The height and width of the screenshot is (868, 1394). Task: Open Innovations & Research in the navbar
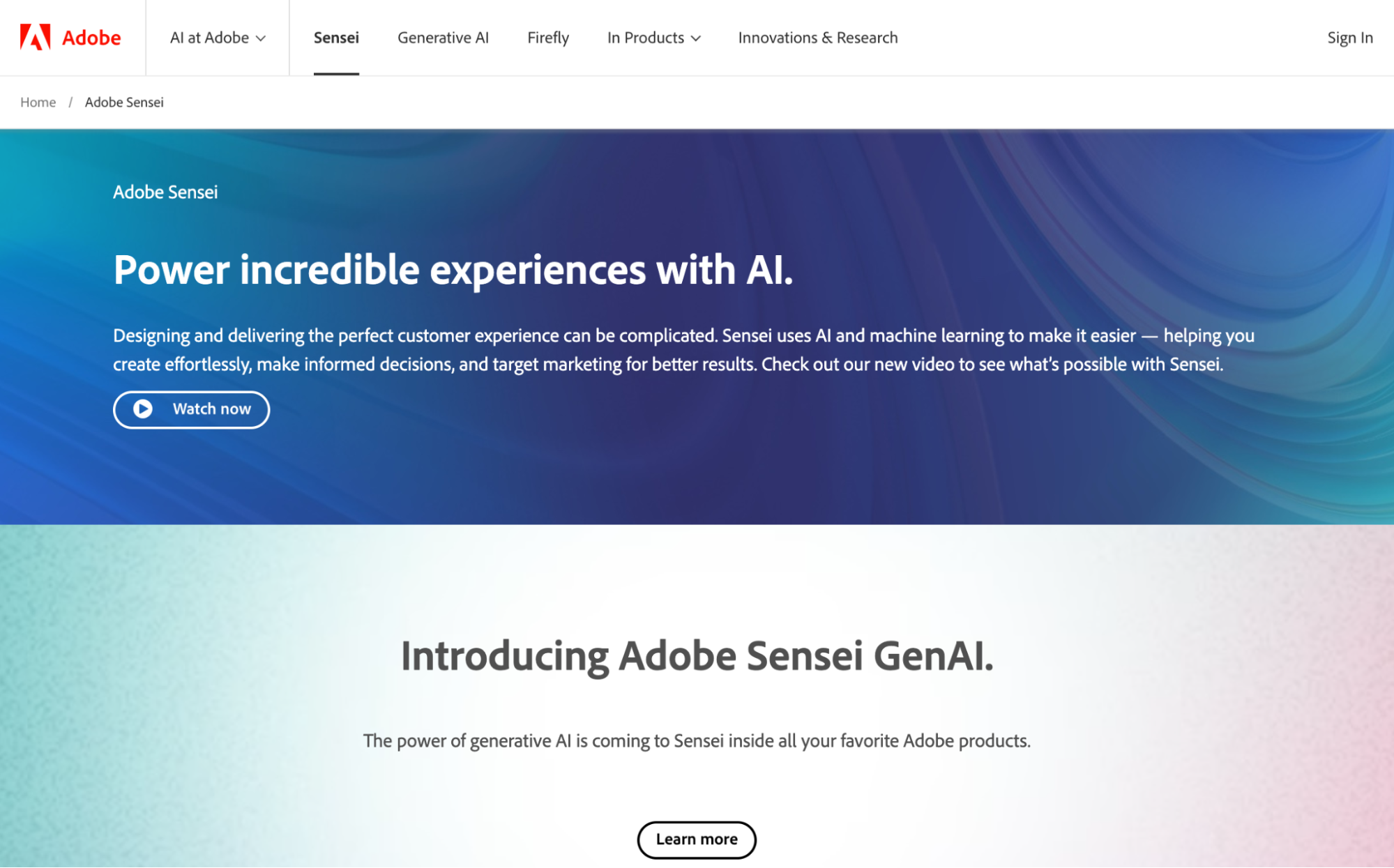coord(818,38)
